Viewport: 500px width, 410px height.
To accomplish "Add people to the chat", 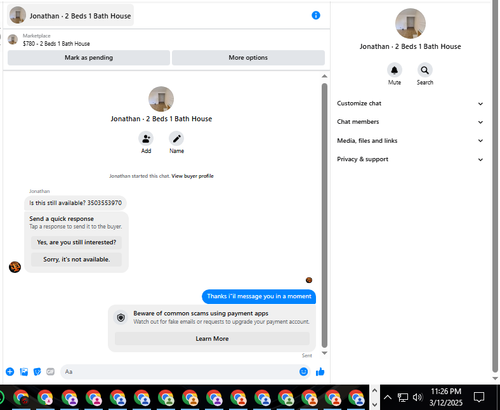I will (146, 139).
